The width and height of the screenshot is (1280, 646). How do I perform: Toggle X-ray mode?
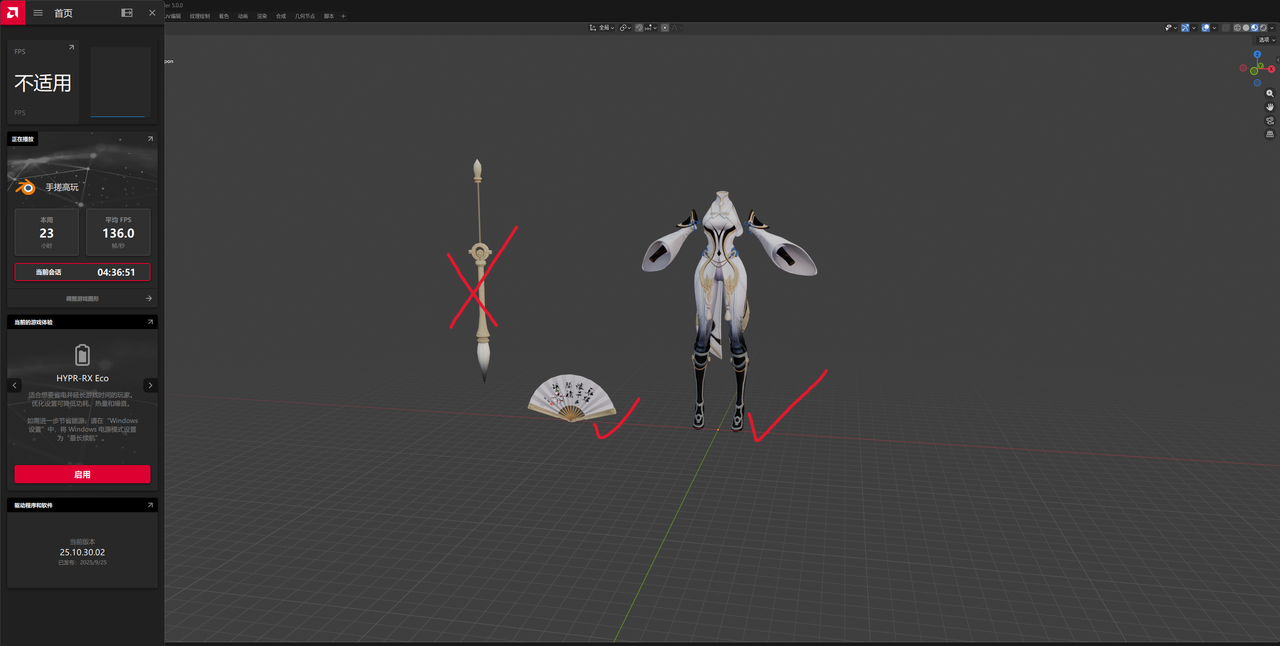(x=1226, y=28)
